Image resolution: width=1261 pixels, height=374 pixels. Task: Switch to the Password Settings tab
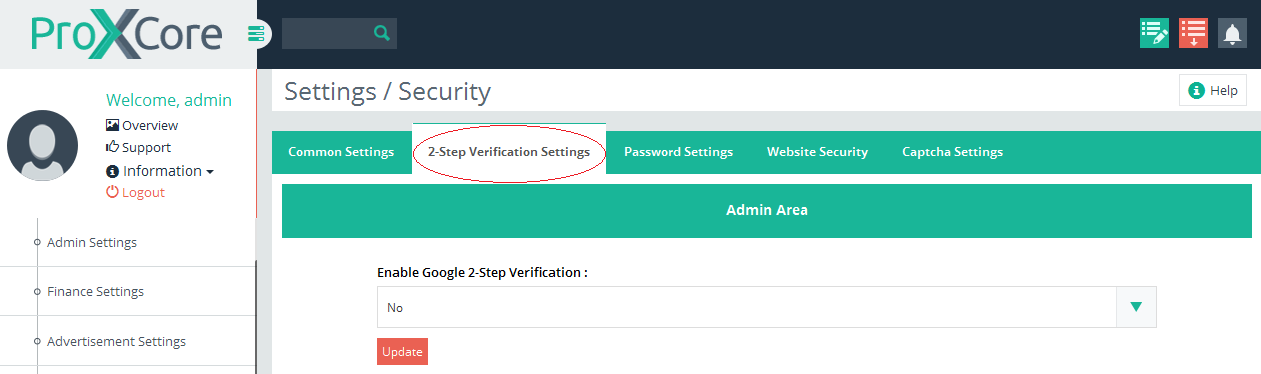tap(678, 152)
